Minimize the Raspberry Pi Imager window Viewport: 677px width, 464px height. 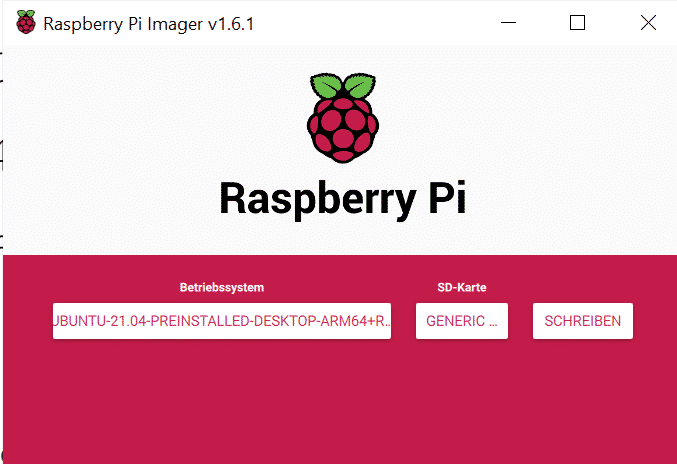coord(508,22)
